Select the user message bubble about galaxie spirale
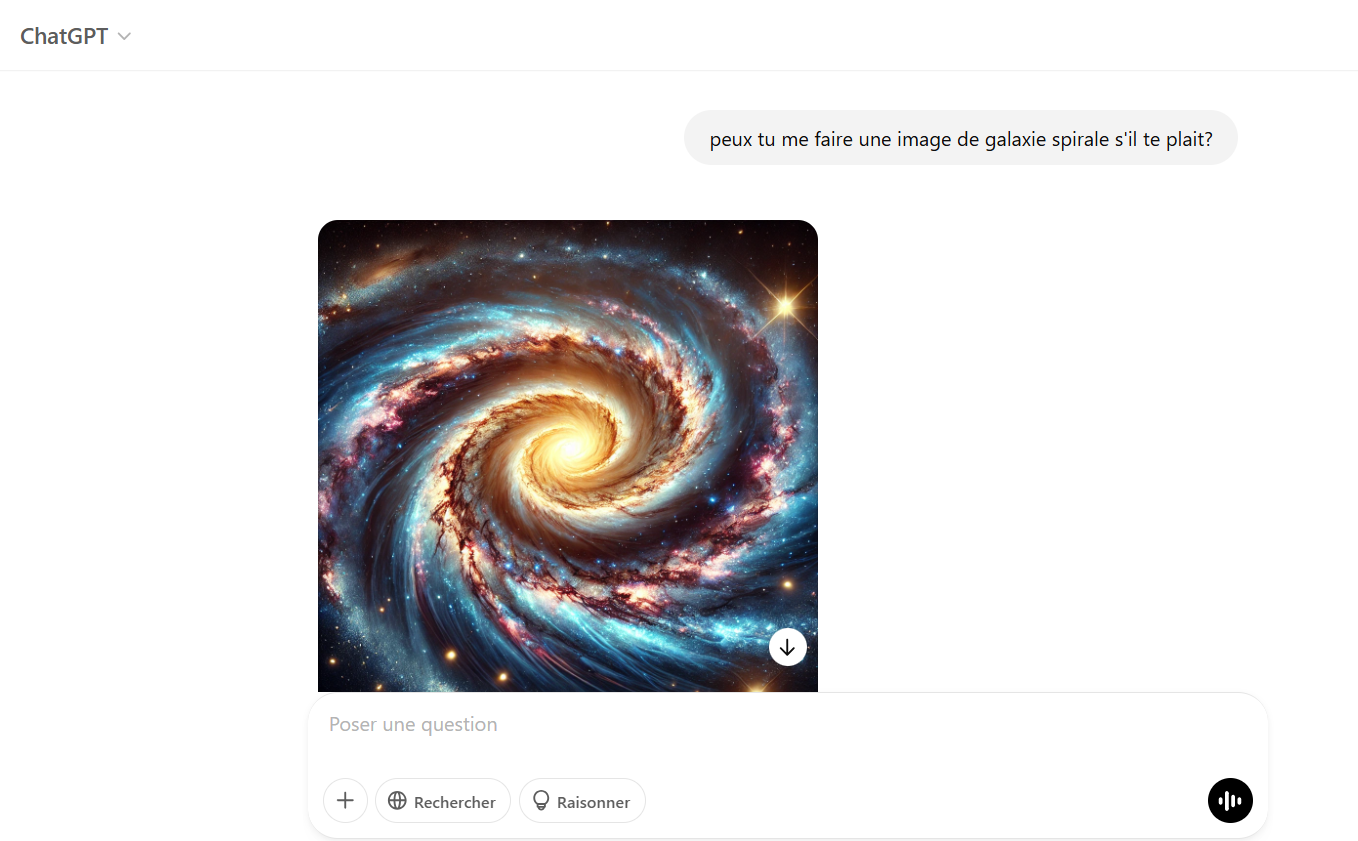 click(x=961, y=138)
